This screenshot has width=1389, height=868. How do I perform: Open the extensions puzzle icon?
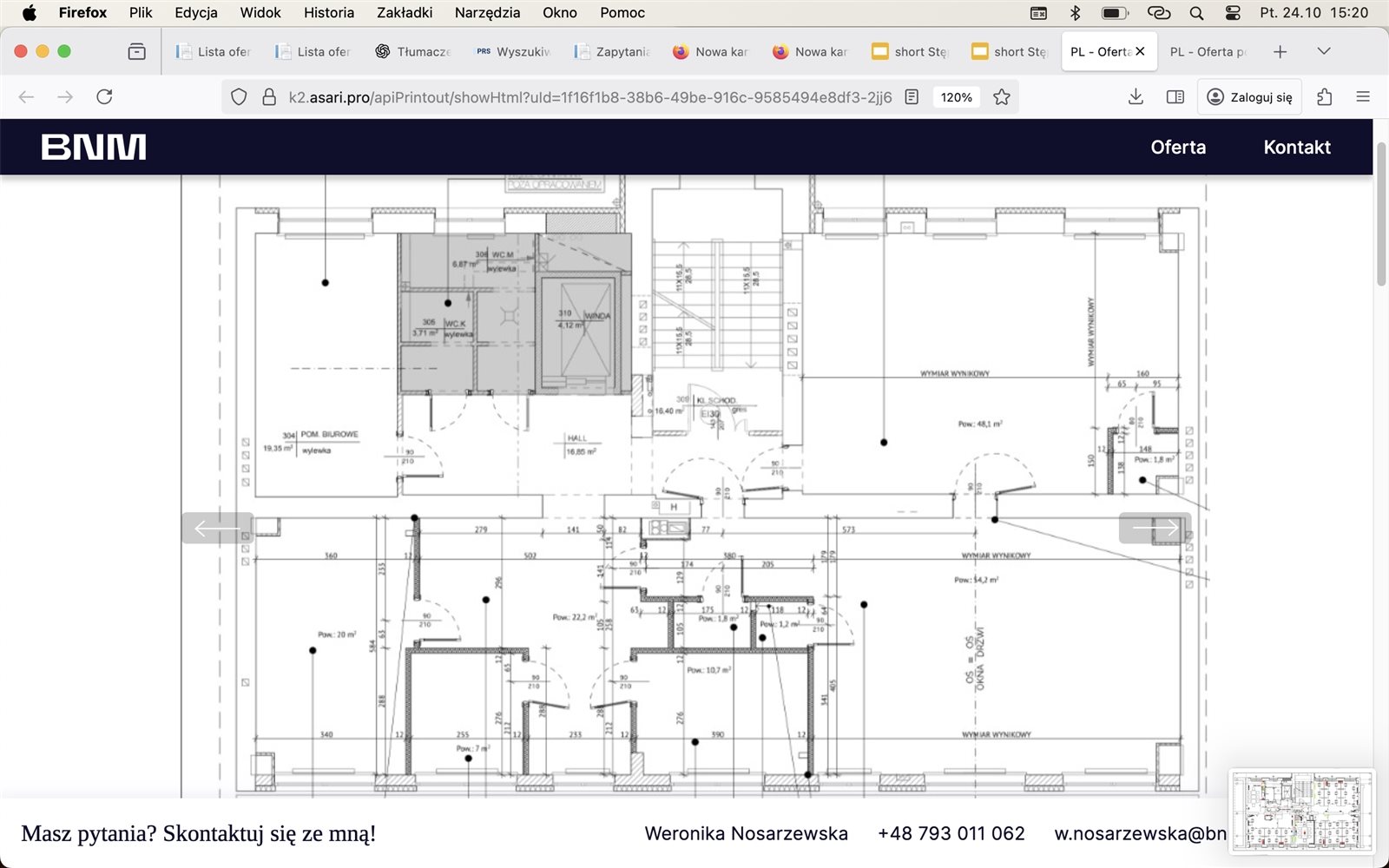pyautogui.click(x=1325, y=97)
